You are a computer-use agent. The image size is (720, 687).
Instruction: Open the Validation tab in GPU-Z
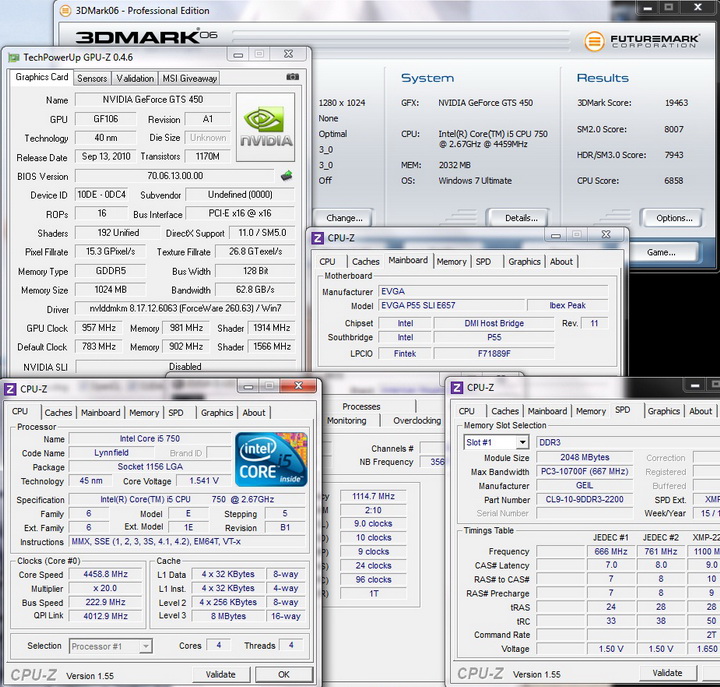click(x=135, y=79)
